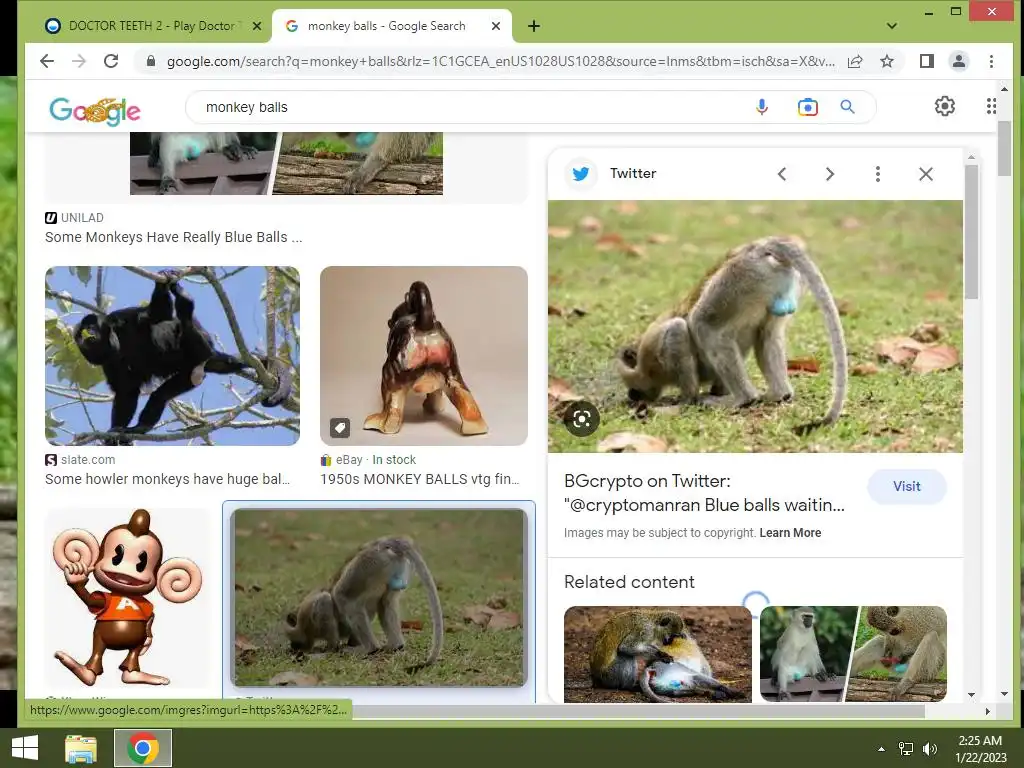Click product tag icon on eBay image

(340, 428)
